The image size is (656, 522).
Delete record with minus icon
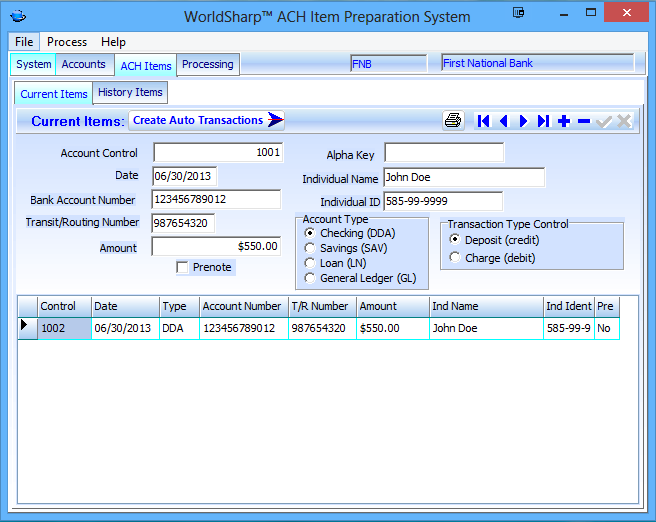coord(584,121)
